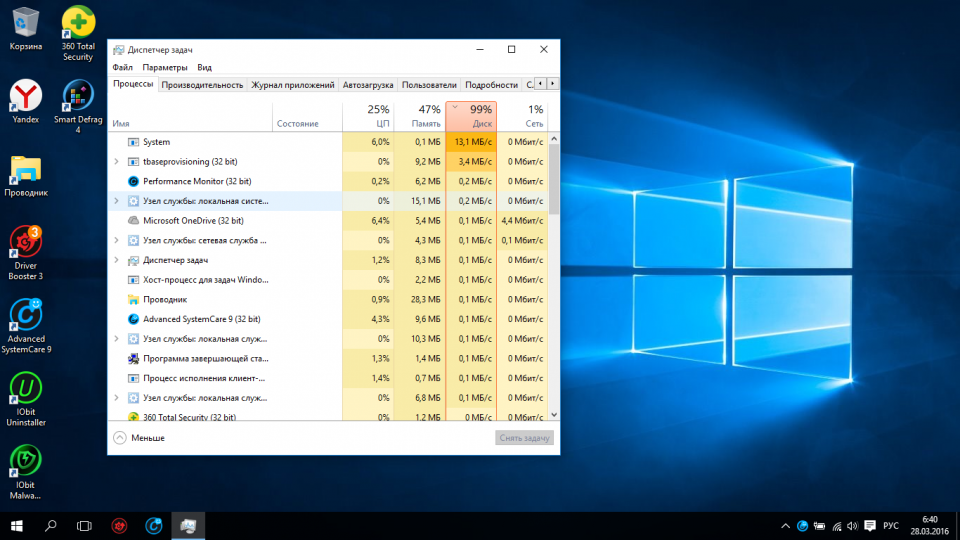Click the Снять задачу button
This screenshot has width=960, height=540.
[x=524, y=437]
